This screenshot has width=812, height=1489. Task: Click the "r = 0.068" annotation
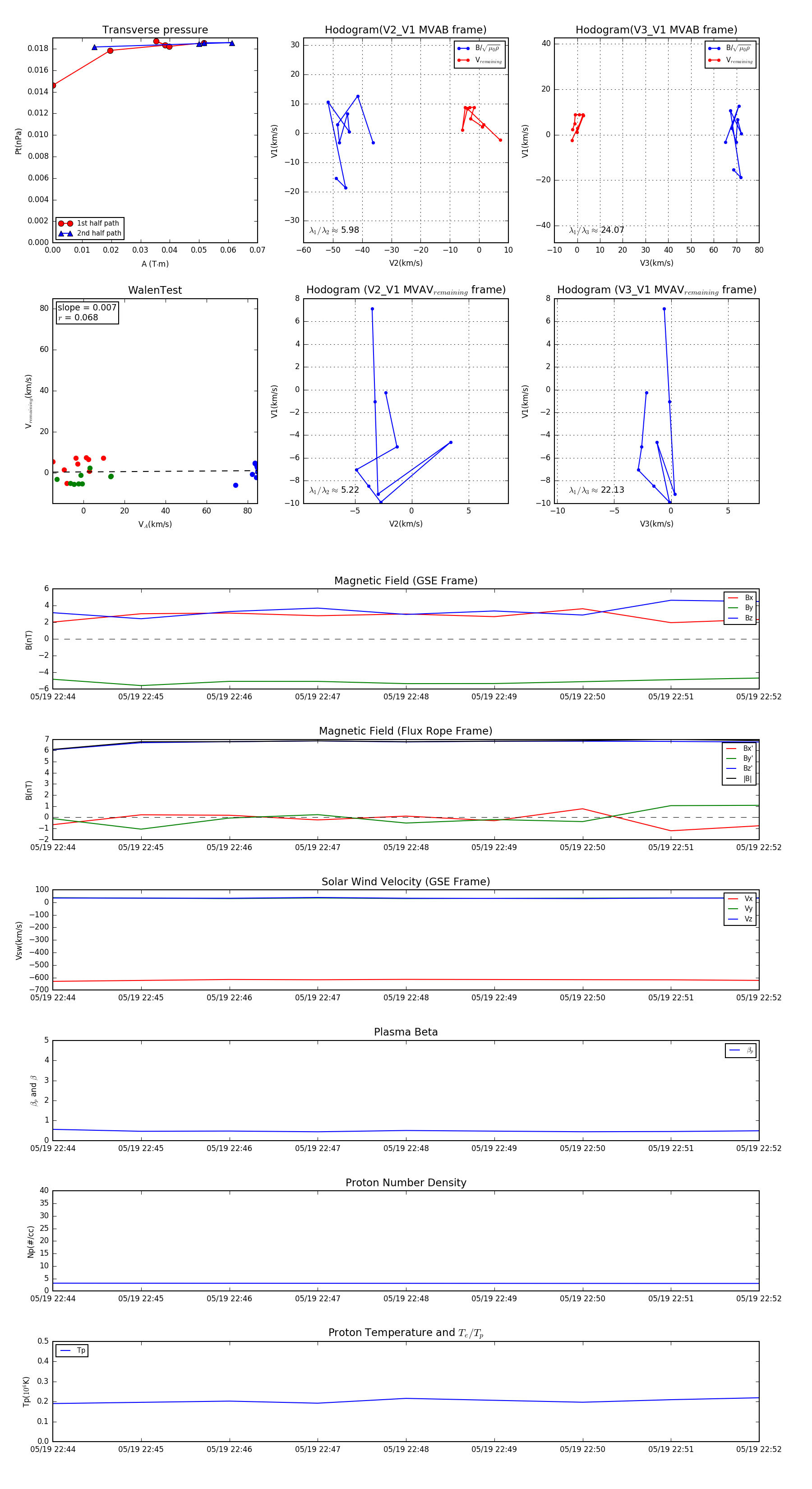78,317
